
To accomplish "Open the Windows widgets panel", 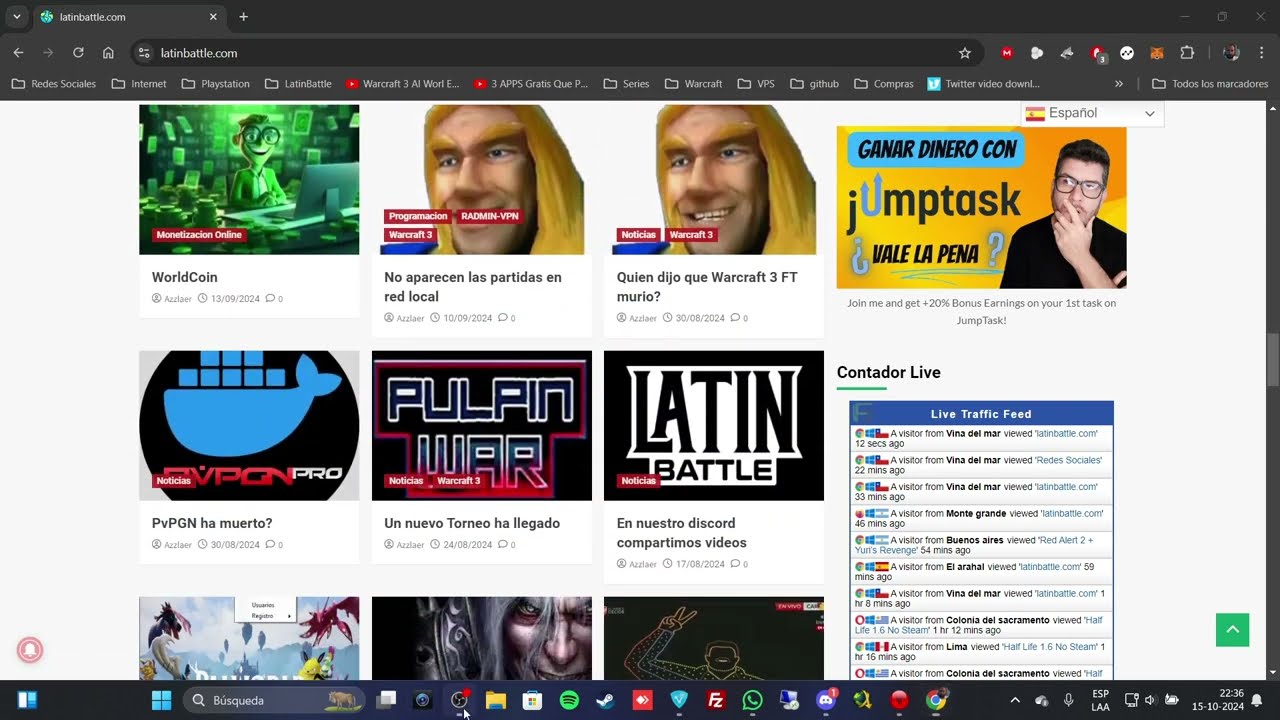I will [x=28, y=700].
